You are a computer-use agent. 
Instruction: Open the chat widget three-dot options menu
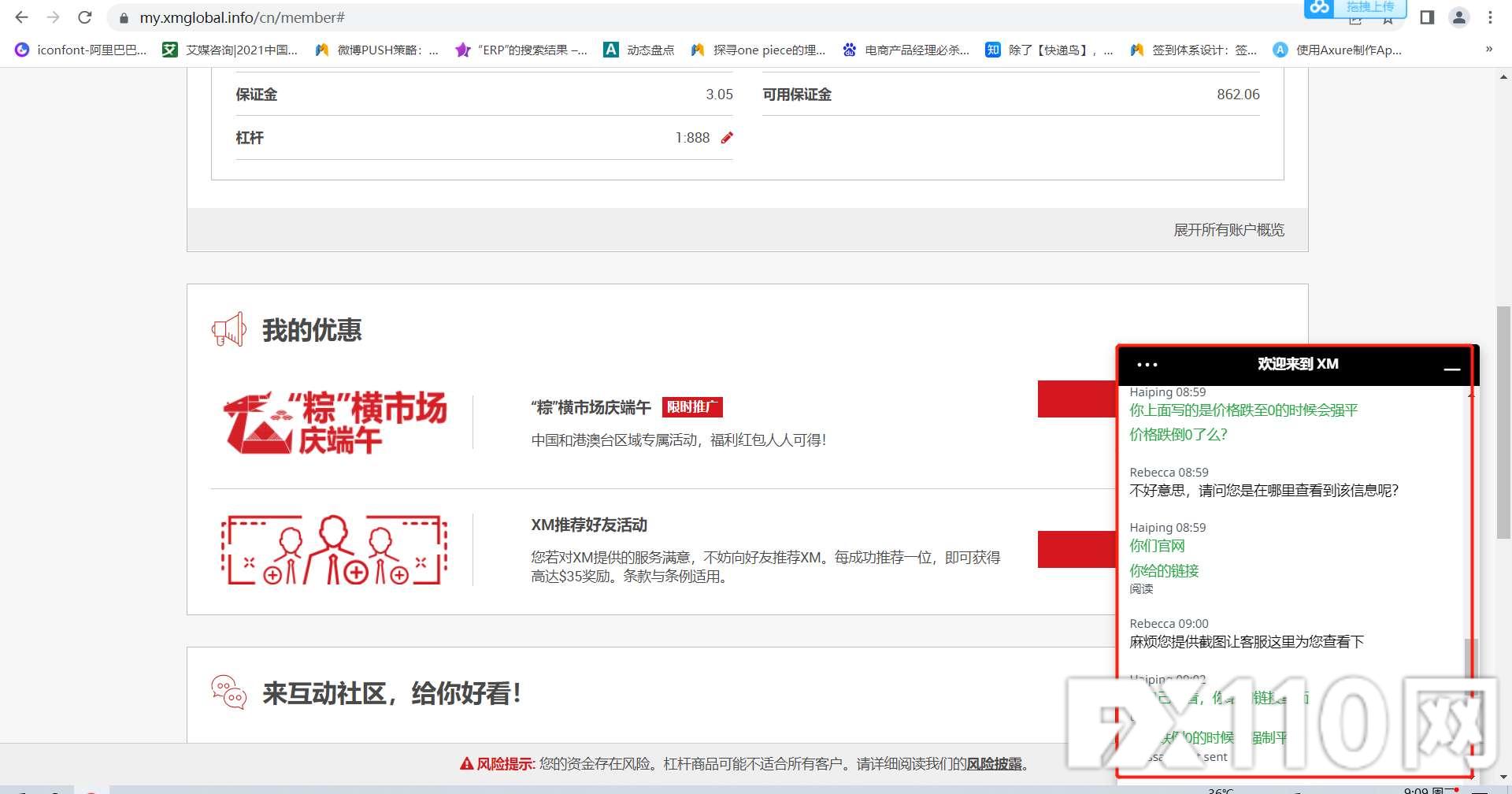click(x=1147, y=365)
